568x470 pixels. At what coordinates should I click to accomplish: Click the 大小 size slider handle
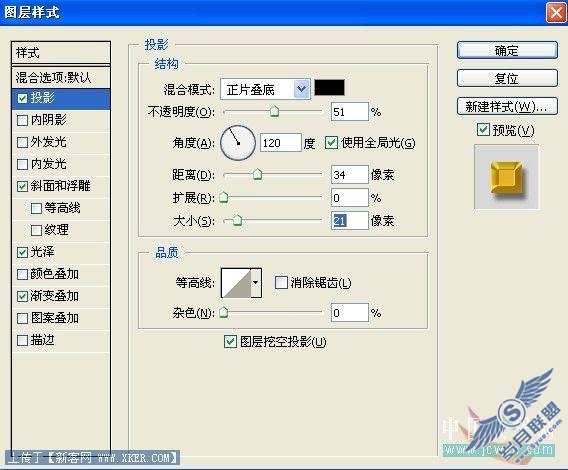(x=237, y=220)
